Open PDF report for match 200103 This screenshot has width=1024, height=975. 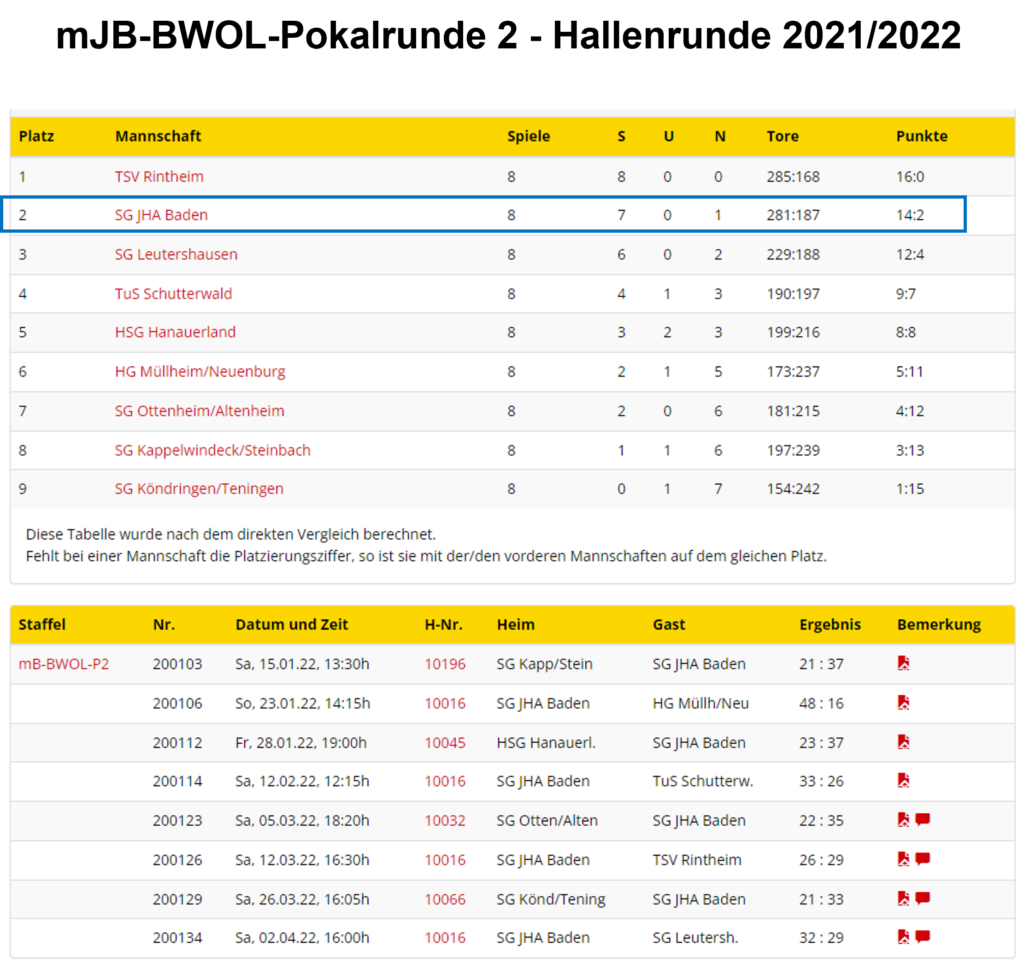(903, 663)
